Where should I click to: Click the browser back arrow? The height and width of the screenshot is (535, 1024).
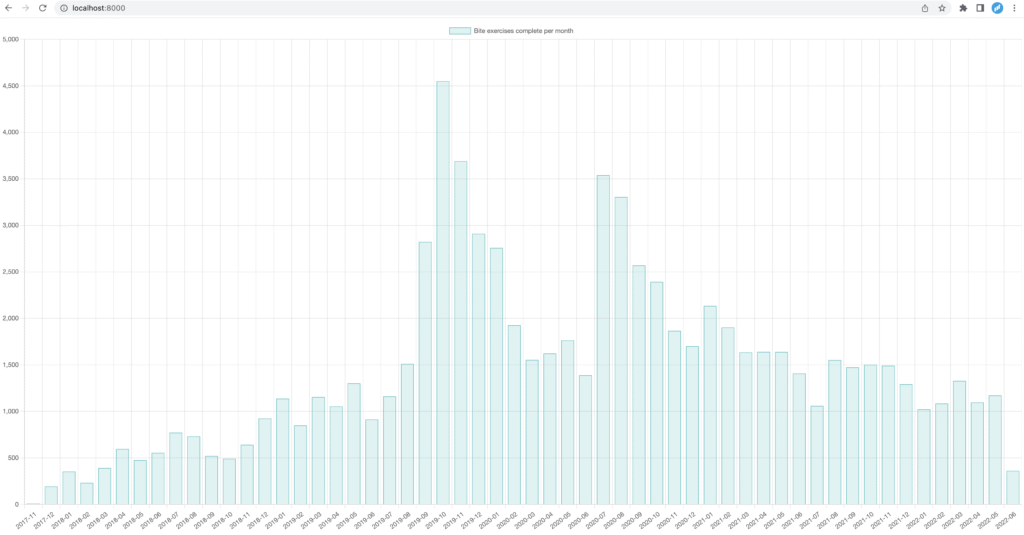click(x=9, y=8)
